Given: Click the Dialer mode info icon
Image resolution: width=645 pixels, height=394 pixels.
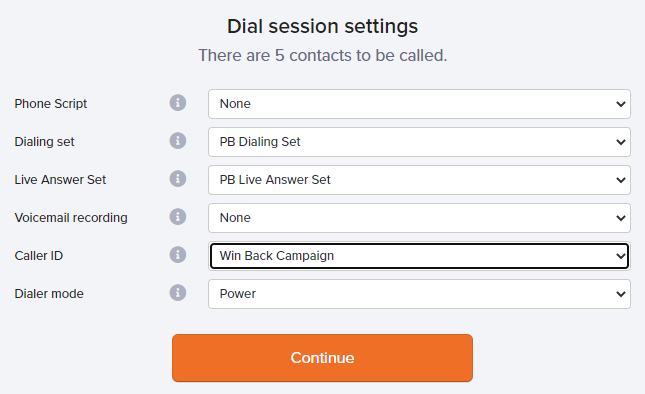Looking at the screenshot, I should [x=178, y=293].
